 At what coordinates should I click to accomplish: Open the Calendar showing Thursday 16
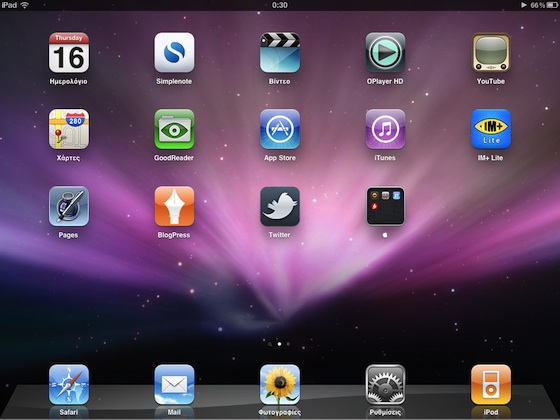point(69,52)
